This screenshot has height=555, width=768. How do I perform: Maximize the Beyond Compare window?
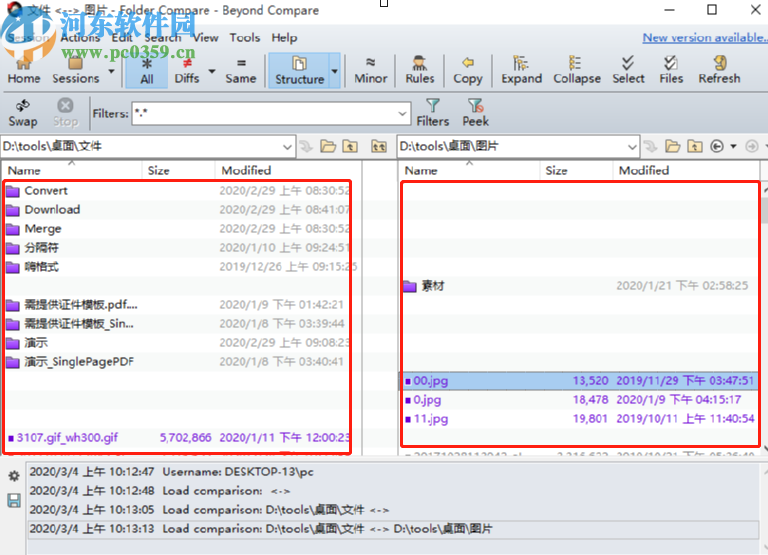pos(712,10)
